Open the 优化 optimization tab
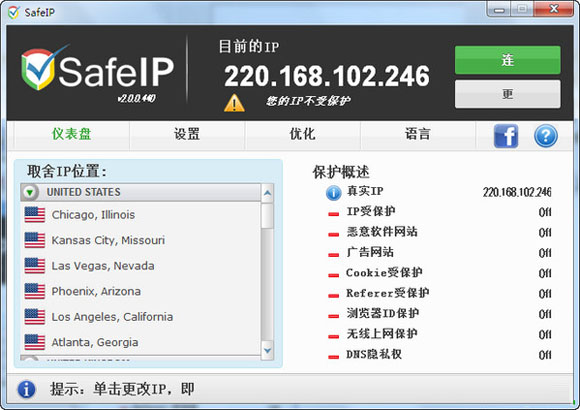The width and height of the screenshot is (580, 410). click(x=303, y=134)
